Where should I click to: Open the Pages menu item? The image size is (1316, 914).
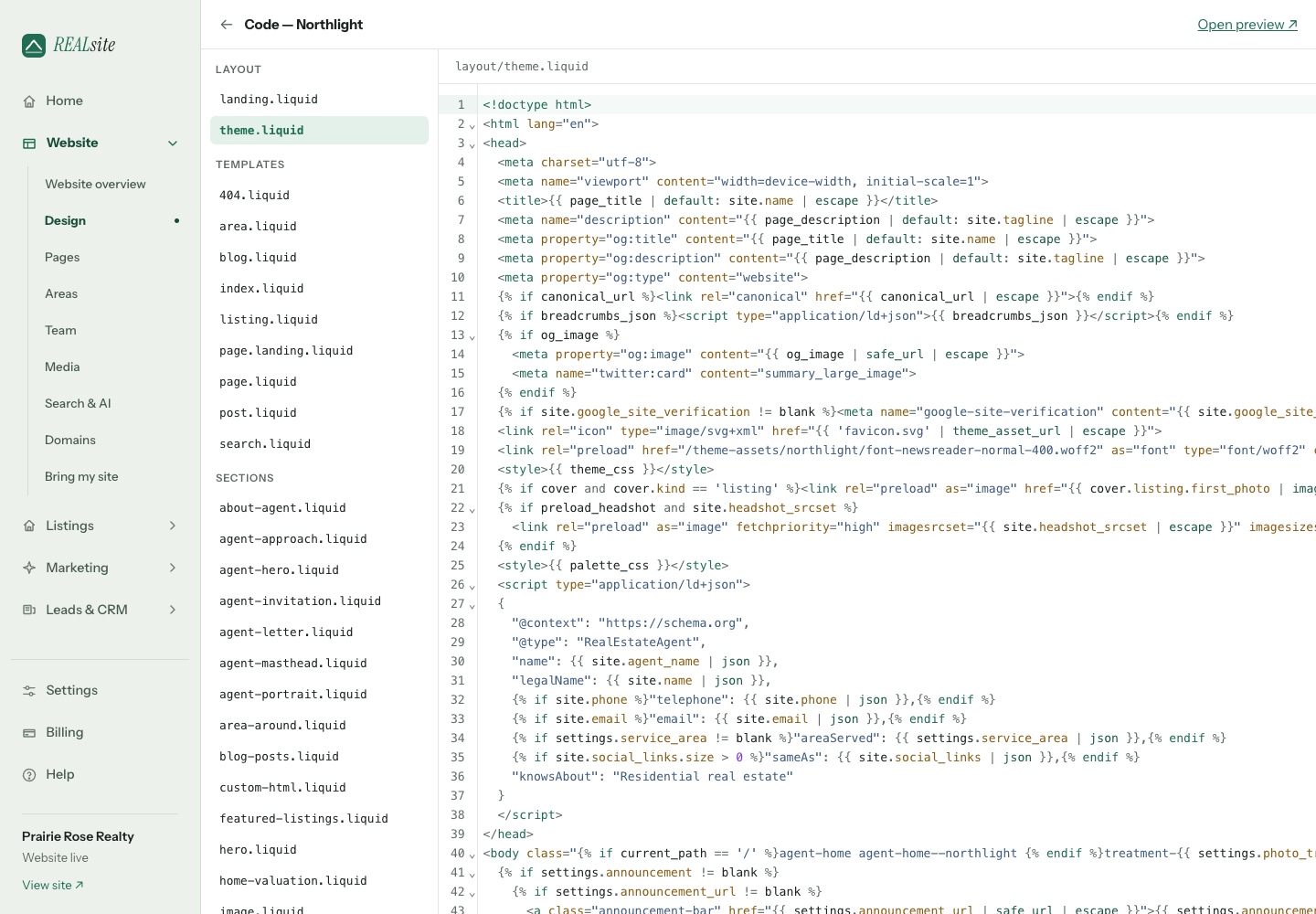click(62, 257)
